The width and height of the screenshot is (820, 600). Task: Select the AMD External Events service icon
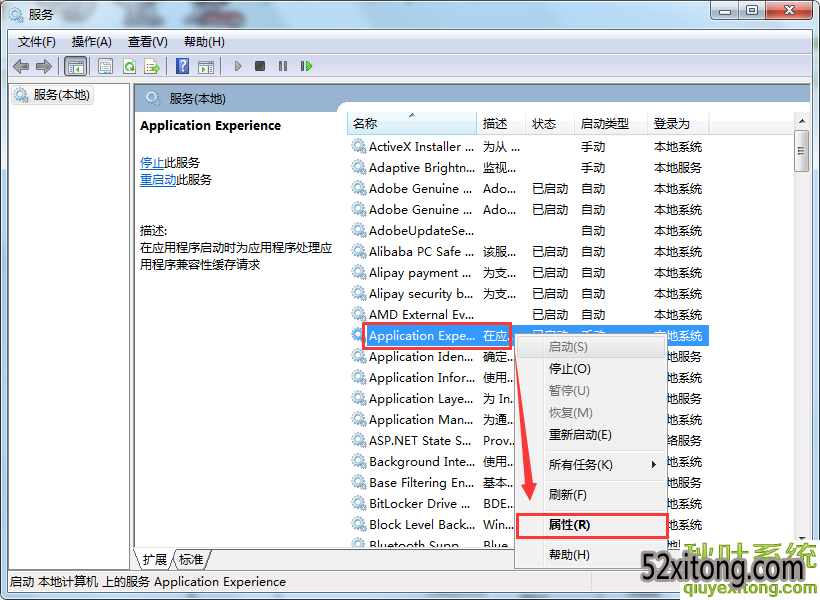tap(359, 314)
